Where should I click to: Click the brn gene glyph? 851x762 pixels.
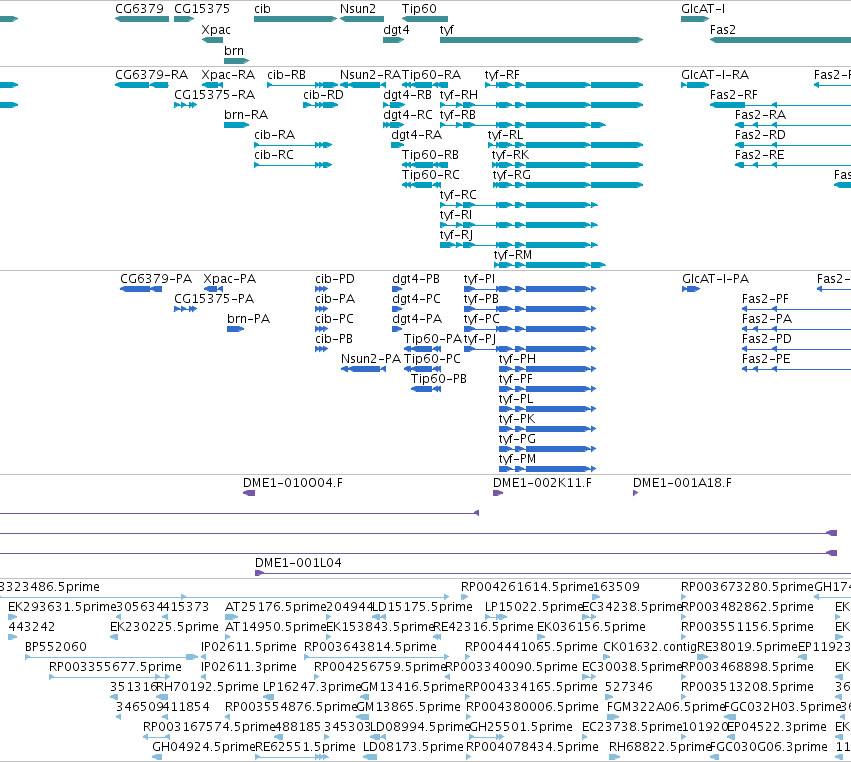(237, 60)
